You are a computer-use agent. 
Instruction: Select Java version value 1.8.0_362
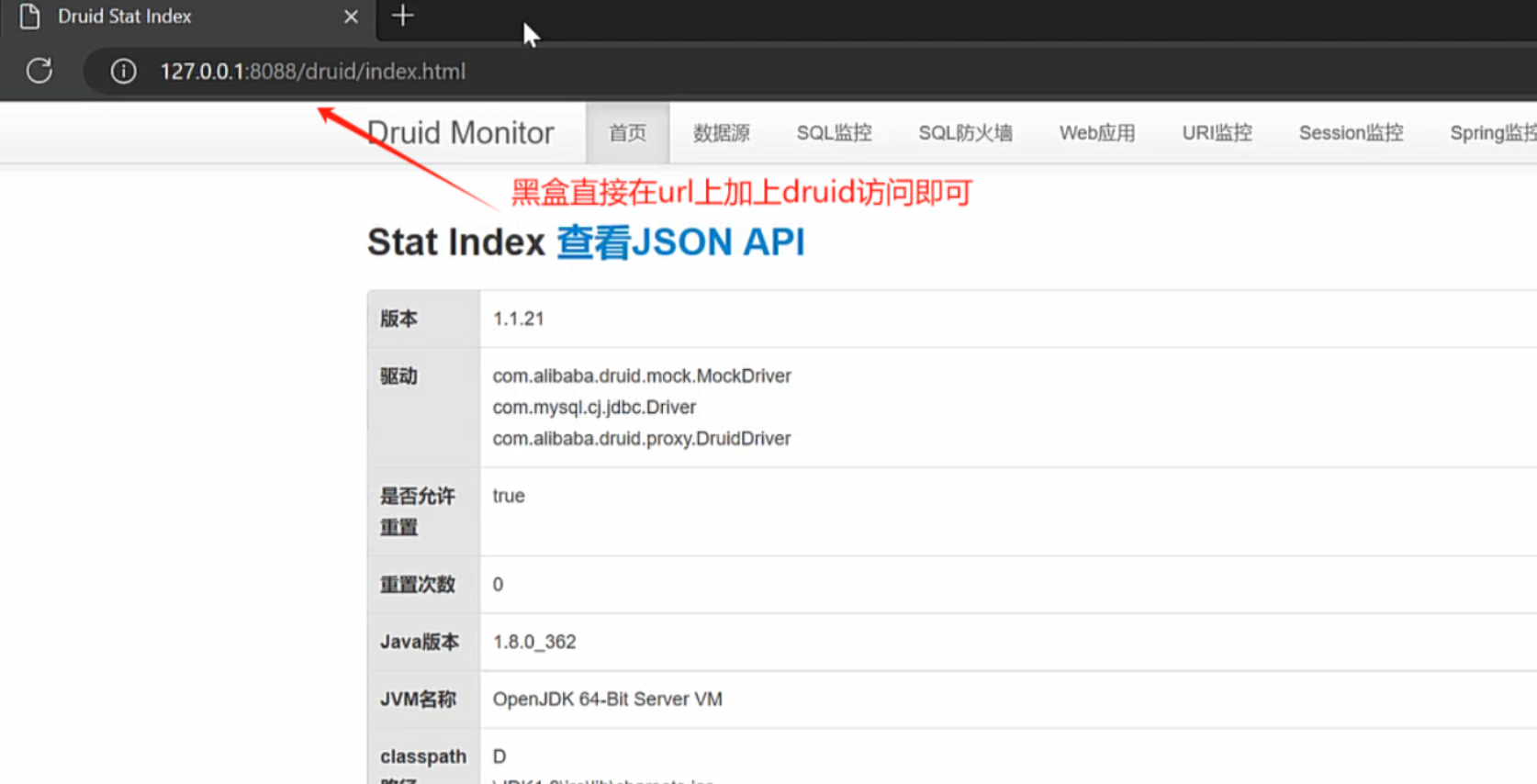pos(534,642)
